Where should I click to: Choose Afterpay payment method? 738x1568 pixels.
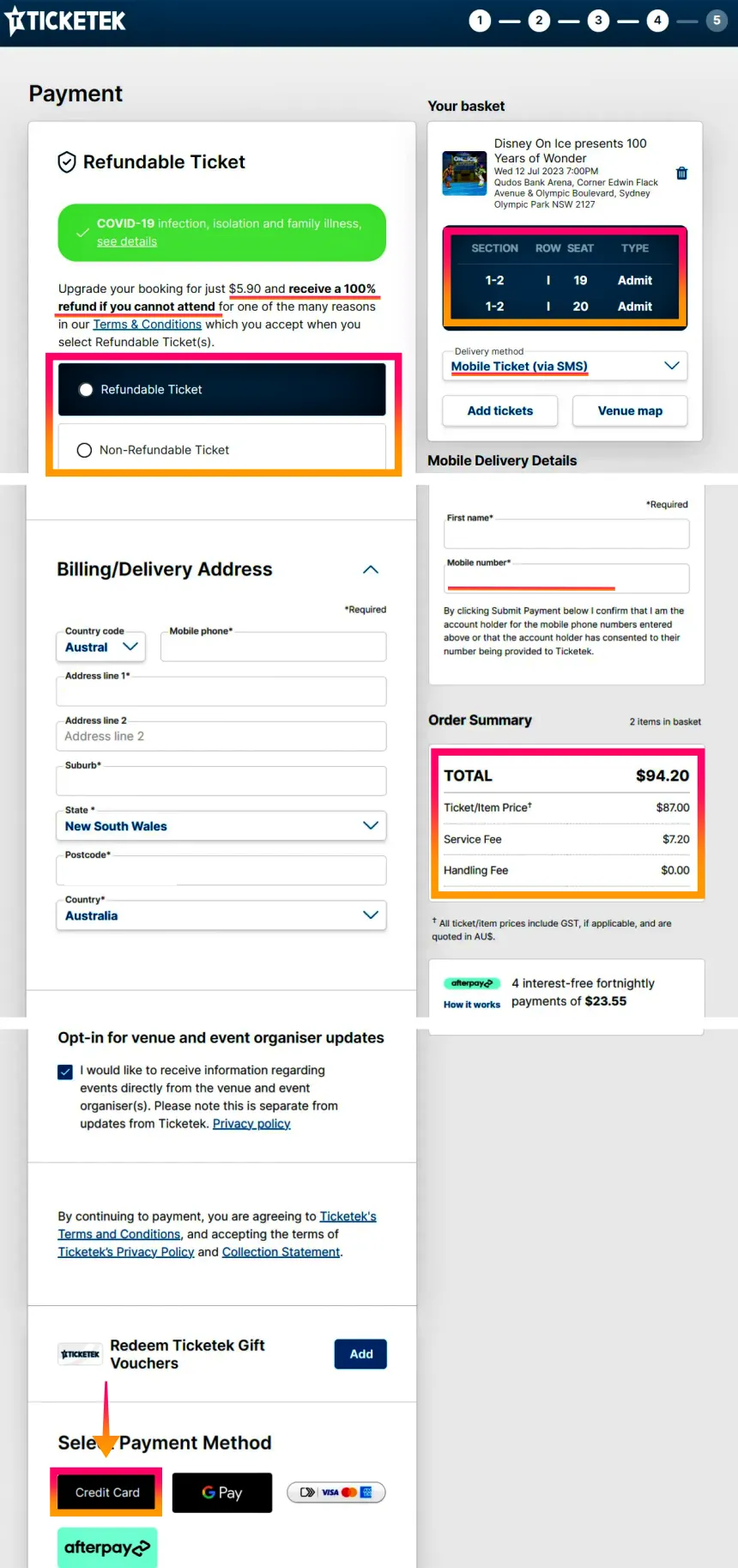[x=107, y=1547]
